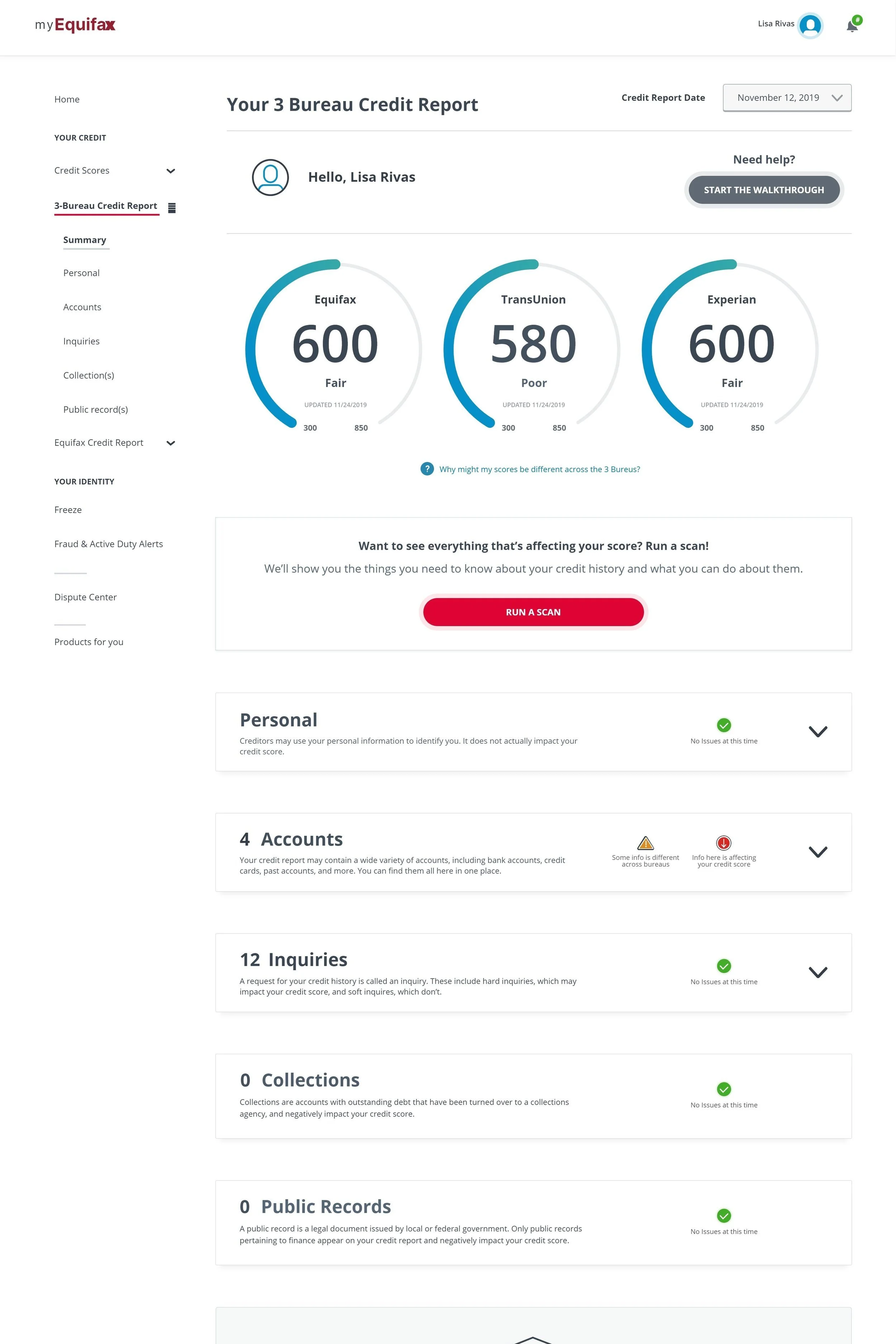Click the orange warning triangle in Accounts
Image resolution: width=896 pixels, height=1344 pixels.
point(645,843)
